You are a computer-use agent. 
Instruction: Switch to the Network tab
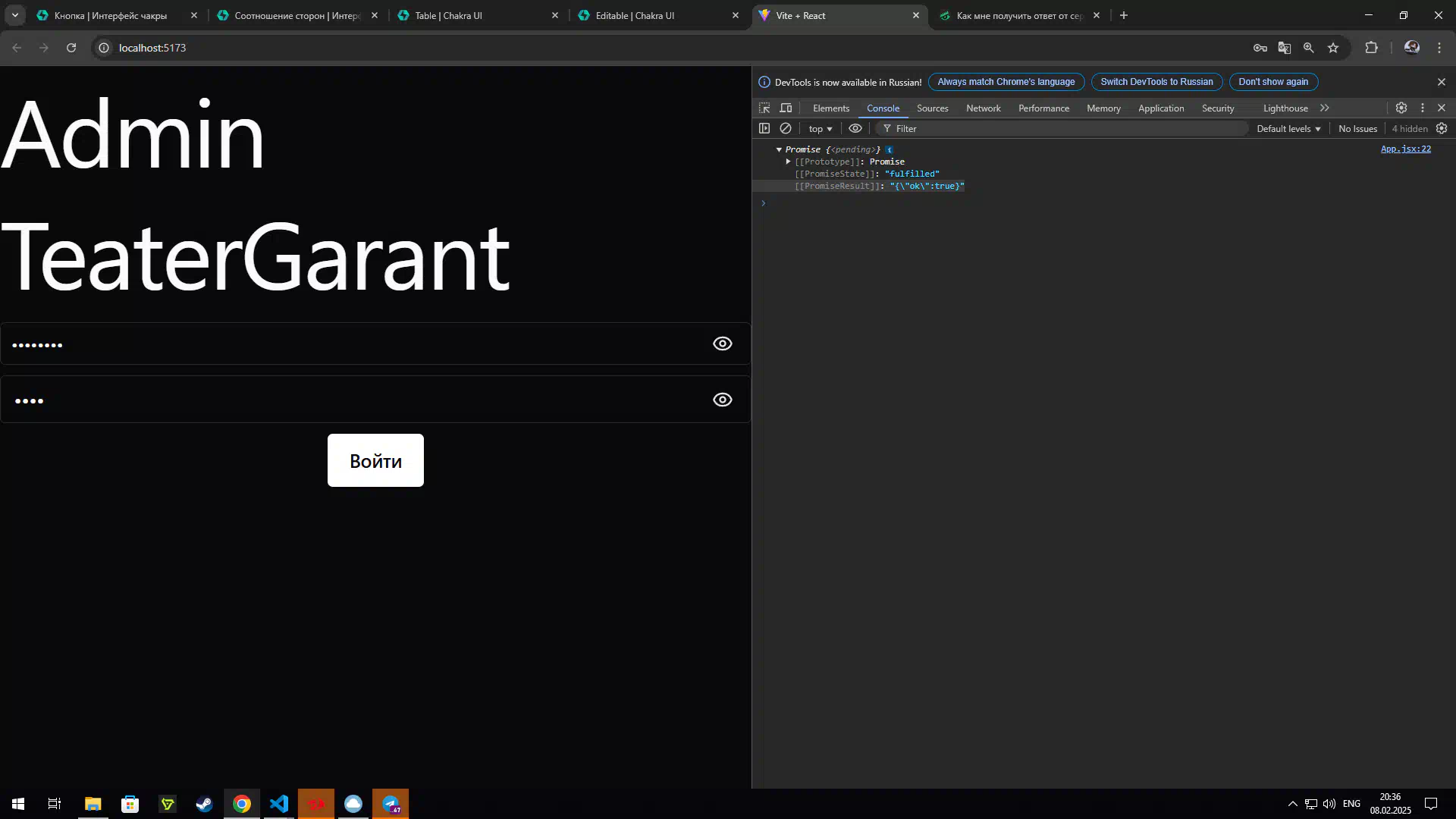click(x=983, y=108)
